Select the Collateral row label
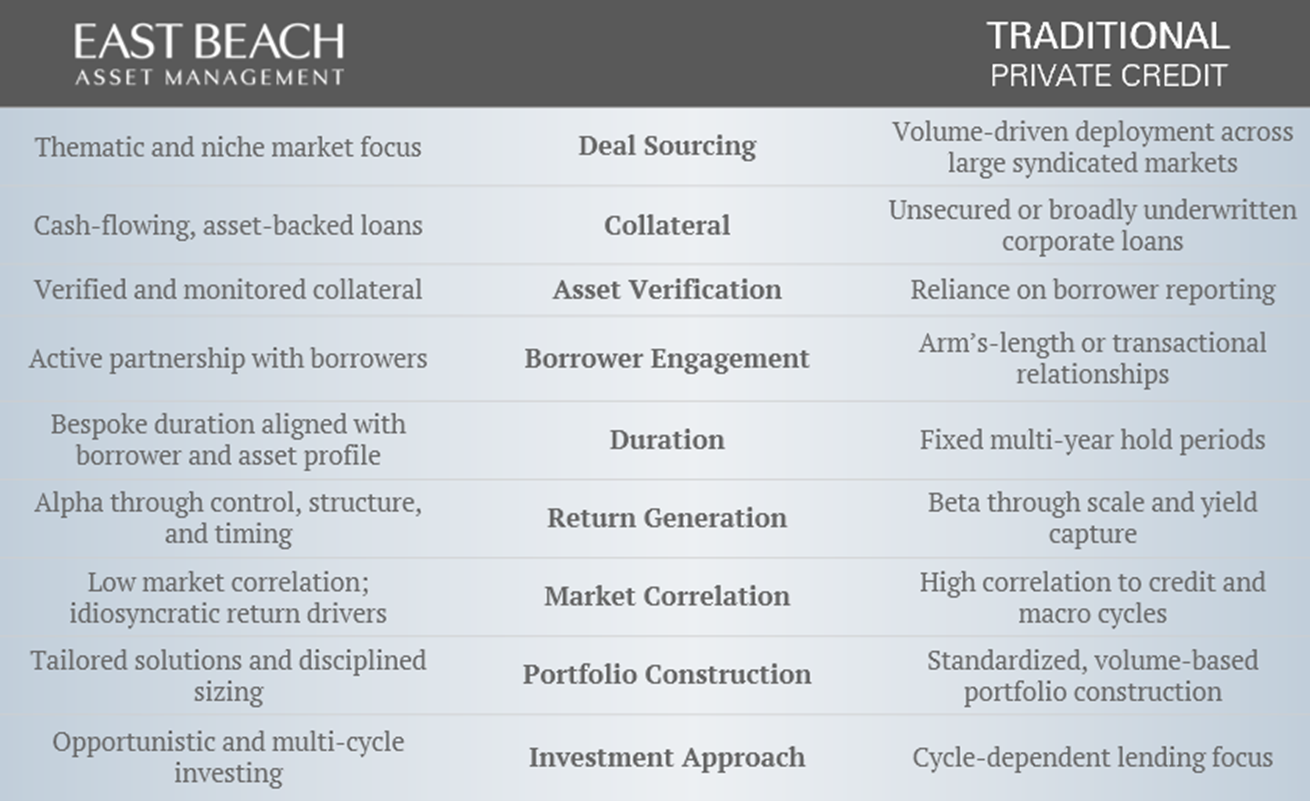1310x801 pixels. tap(667, 226)
